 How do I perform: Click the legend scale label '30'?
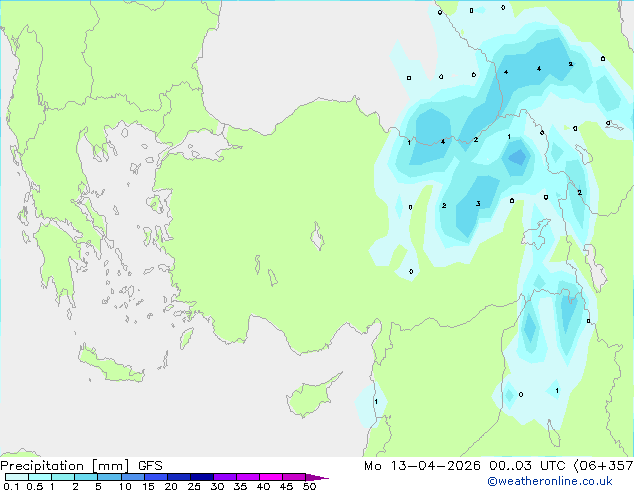217,486
